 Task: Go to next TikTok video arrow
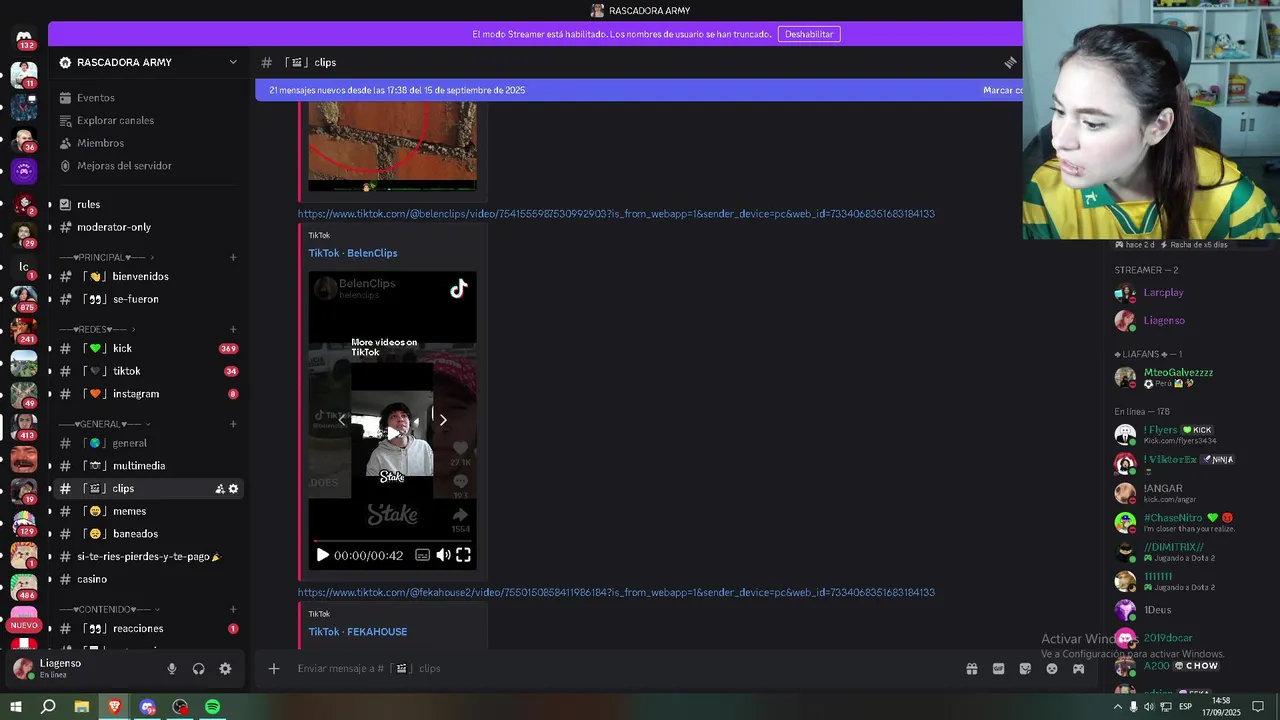443,420
